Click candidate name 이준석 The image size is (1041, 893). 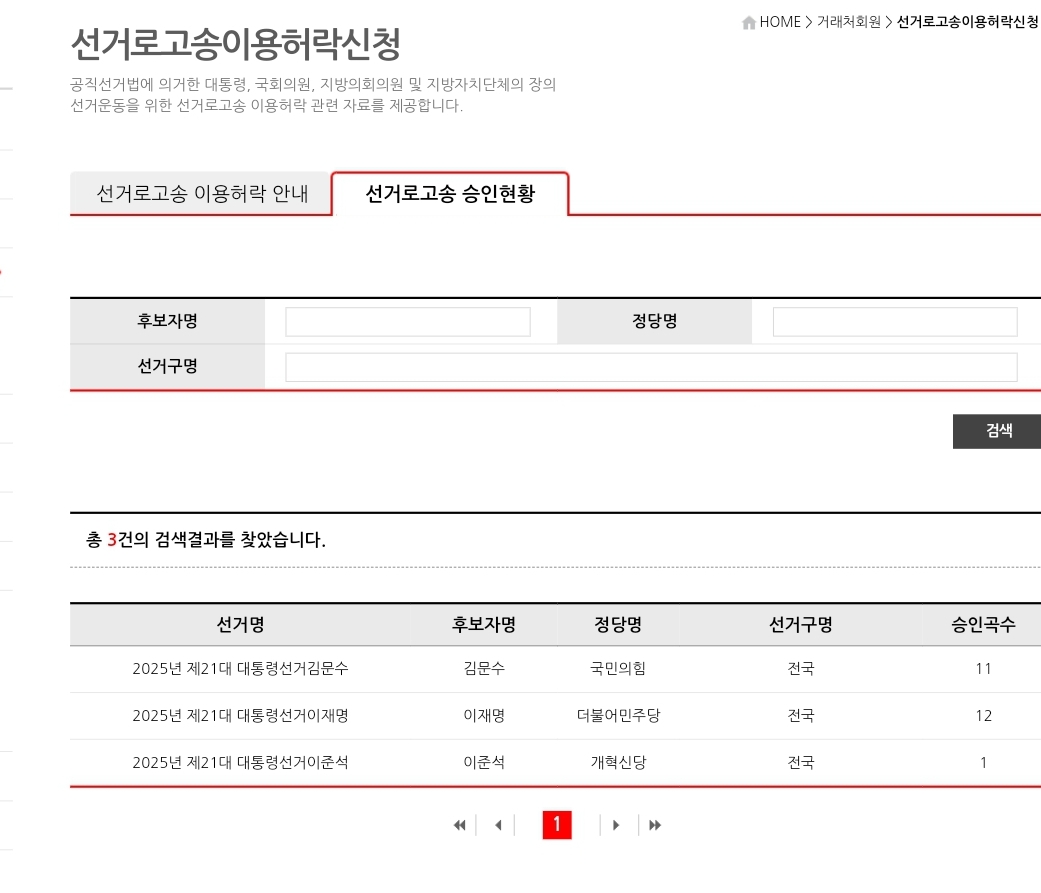484,763
